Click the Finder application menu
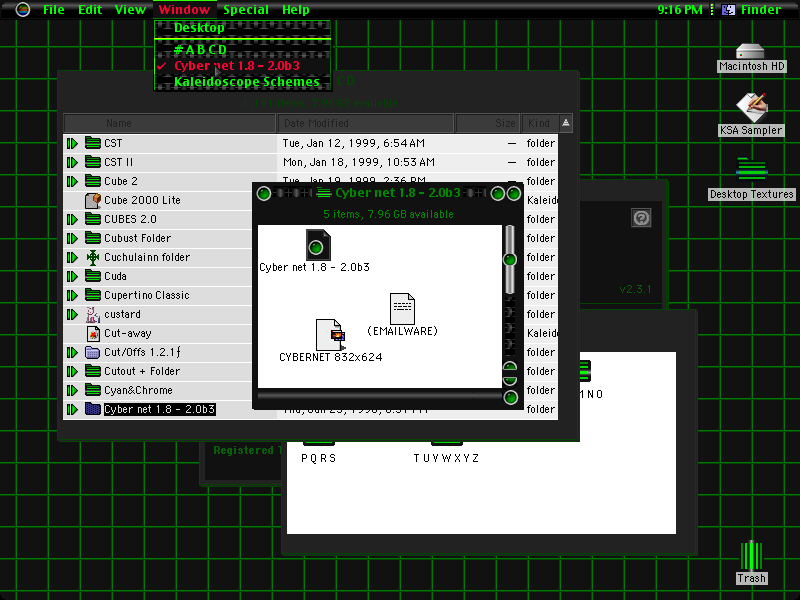 [x=751, y=9]
